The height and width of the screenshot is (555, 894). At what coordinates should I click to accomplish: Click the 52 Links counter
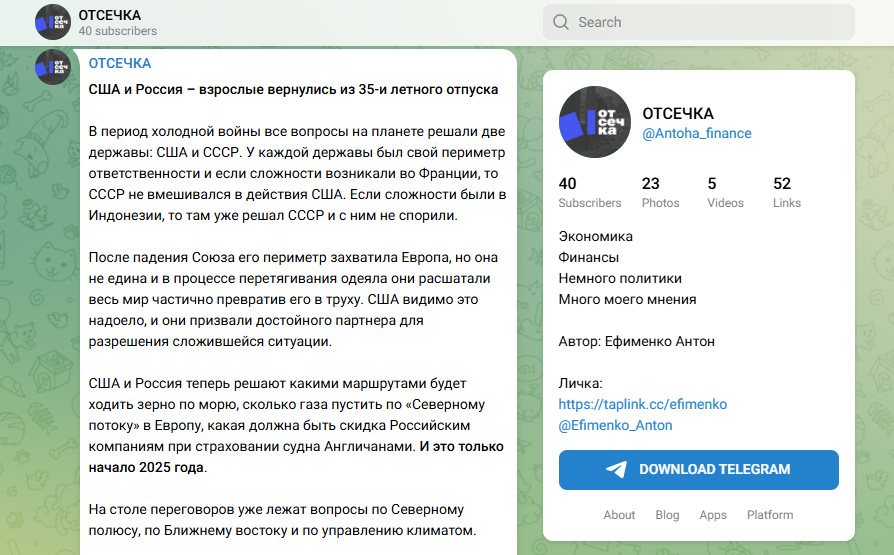(787, 192)
